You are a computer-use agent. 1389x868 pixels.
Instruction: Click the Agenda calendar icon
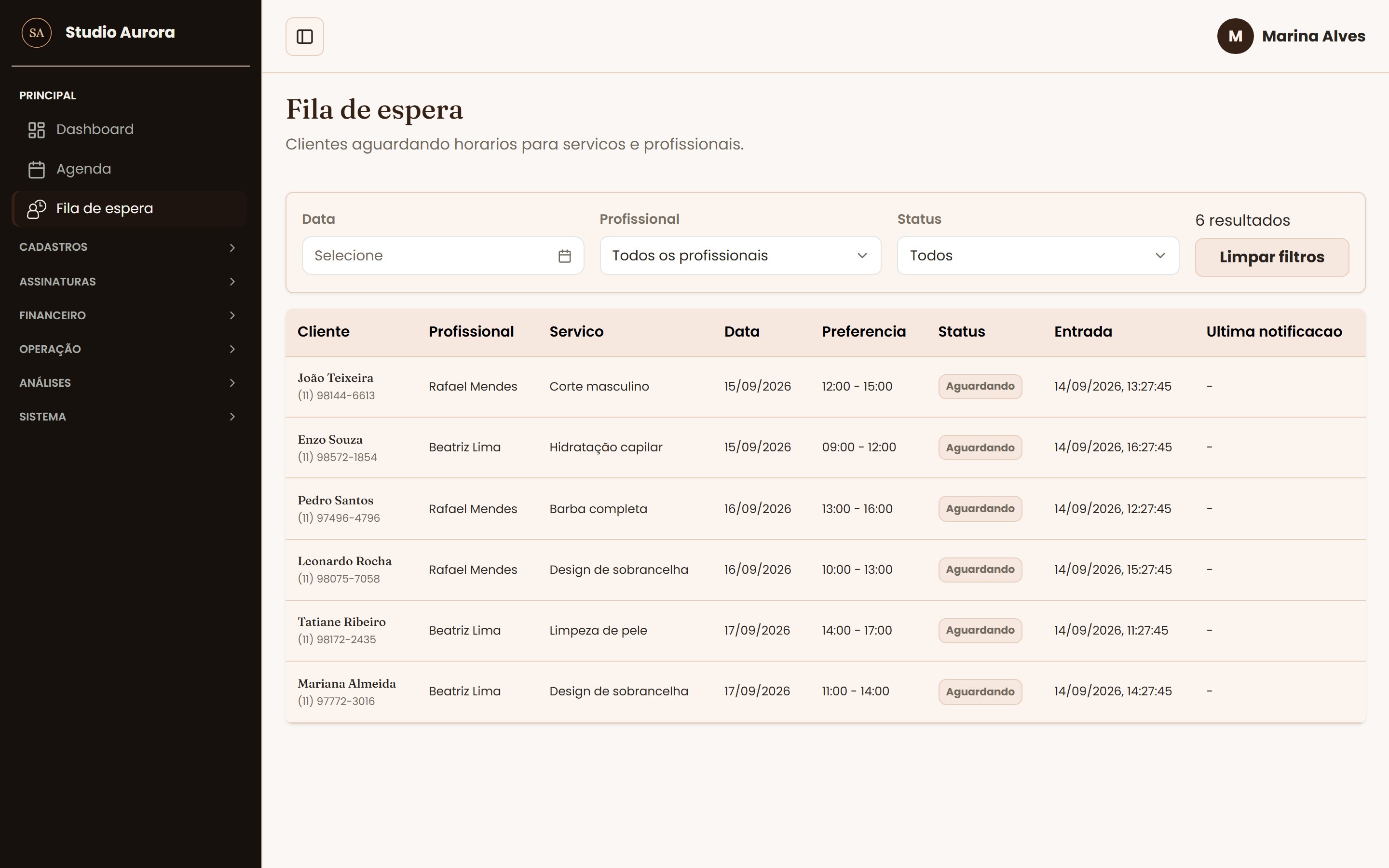[x=36, y=169]
